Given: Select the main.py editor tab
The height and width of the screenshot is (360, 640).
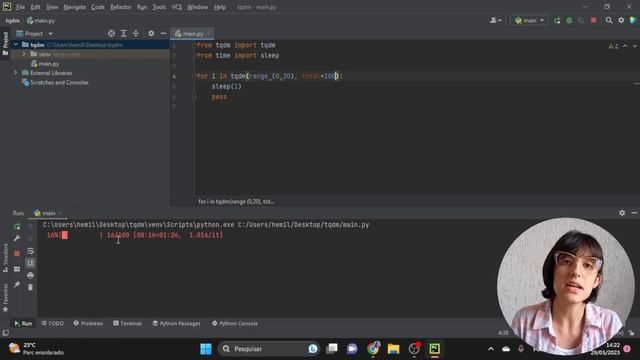Looking at the screenshot, I should (192, 33).
